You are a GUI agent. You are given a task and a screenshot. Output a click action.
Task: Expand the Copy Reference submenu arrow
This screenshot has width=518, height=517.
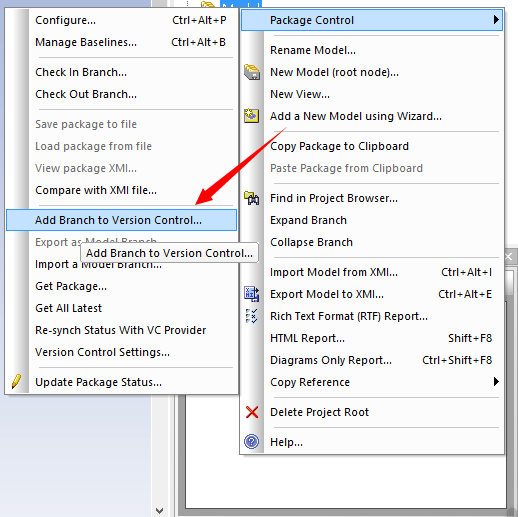(496, 382)
